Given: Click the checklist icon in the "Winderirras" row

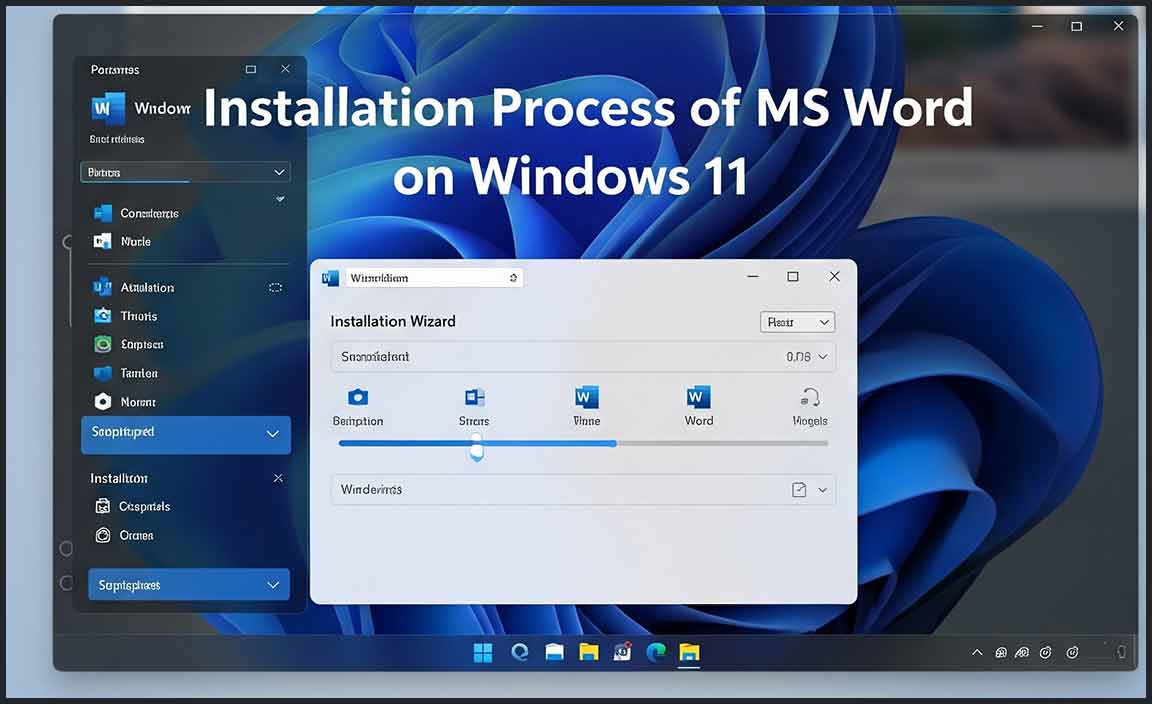Looking at the screenshot, I should tap(799, 490).
